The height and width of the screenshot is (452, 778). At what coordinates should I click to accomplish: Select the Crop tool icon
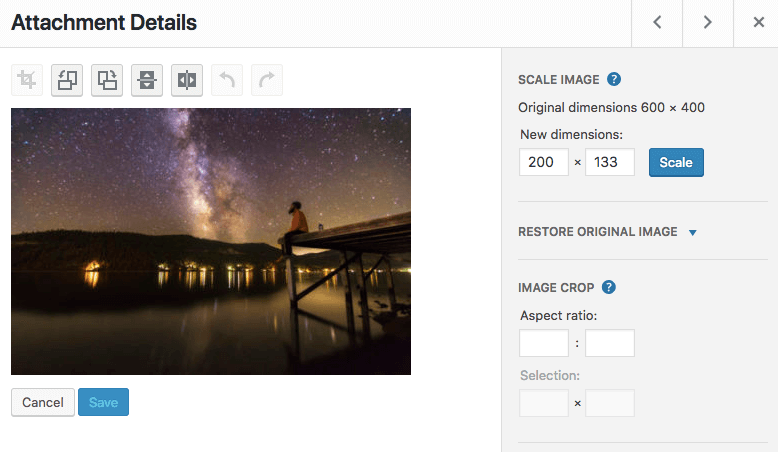click(27, 80)
